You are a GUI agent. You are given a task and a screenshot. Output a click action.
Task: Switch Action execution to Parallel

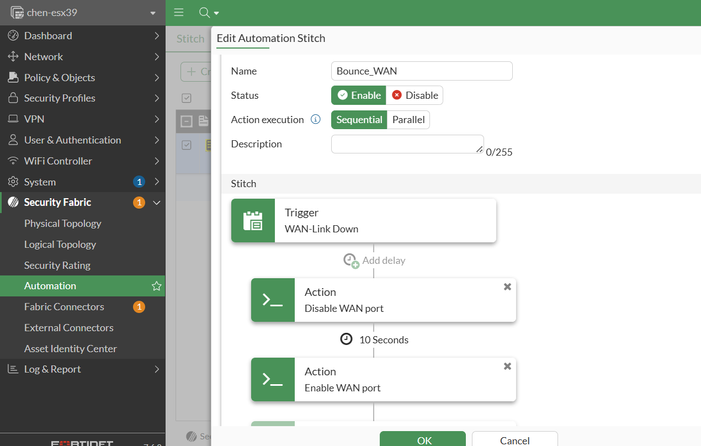(408, 119)
